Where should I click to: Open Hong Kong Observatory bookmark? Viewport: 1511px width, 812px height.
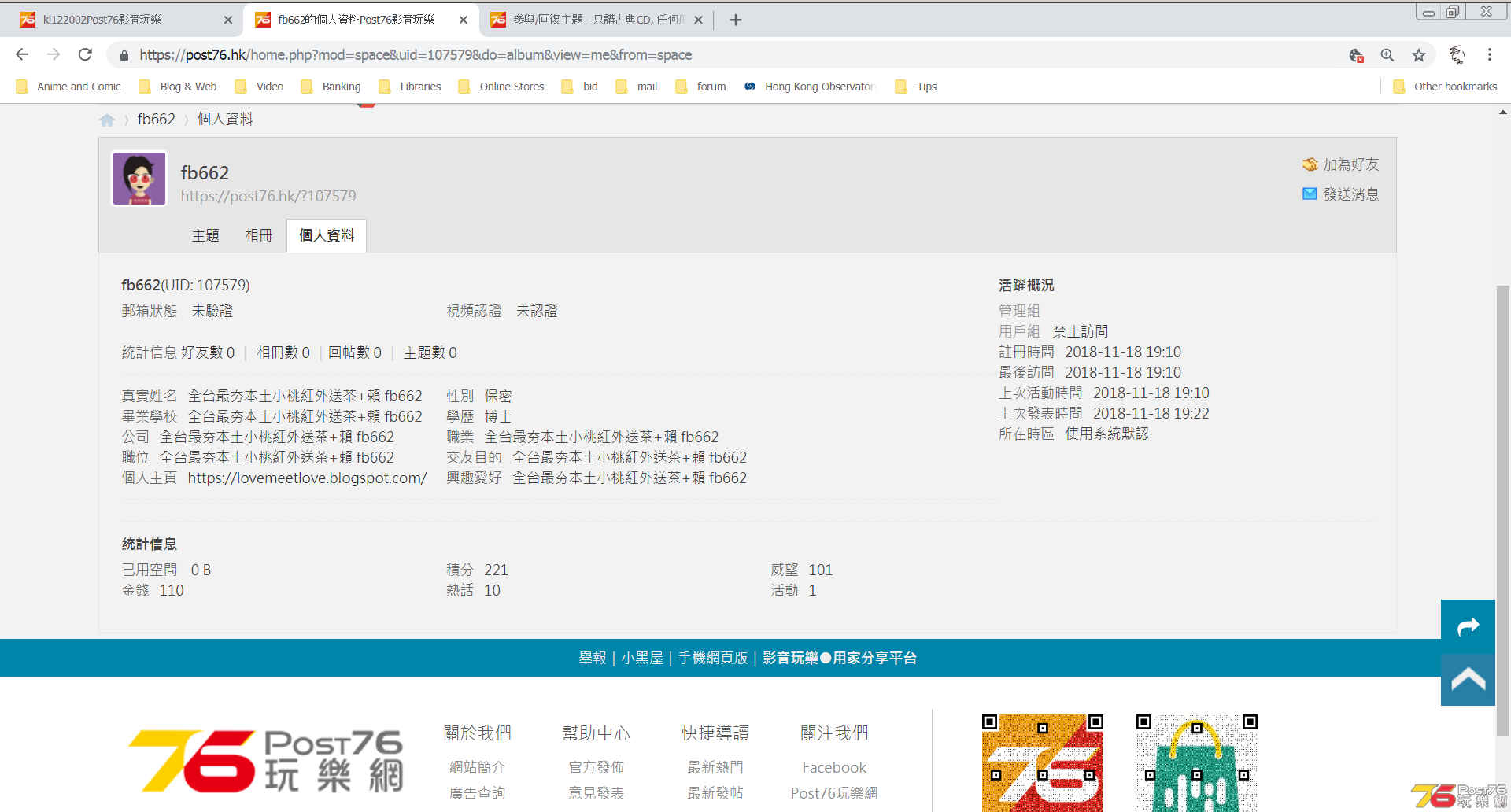pyautogui.click(x=809, y=87)
